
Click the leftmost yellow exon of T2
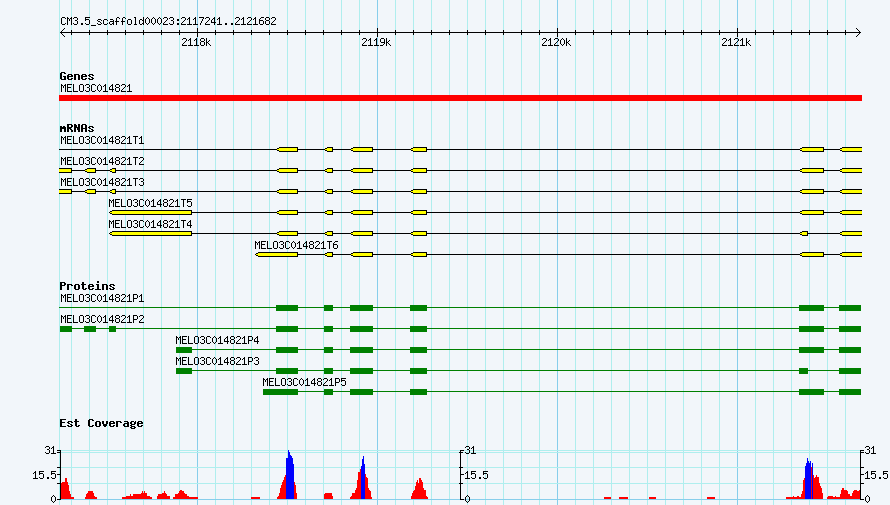pos(65,171)
